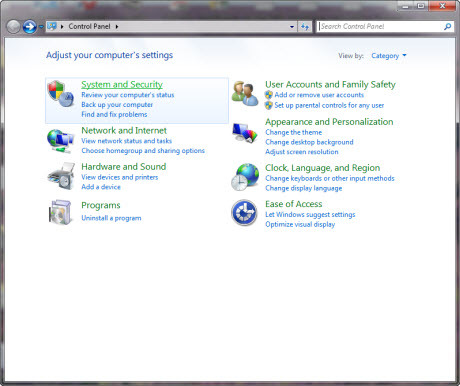The width and height of the screenshot is (460, 386).
Task: Open the Ease of Access icon
Action: click(x=245, y=213)
